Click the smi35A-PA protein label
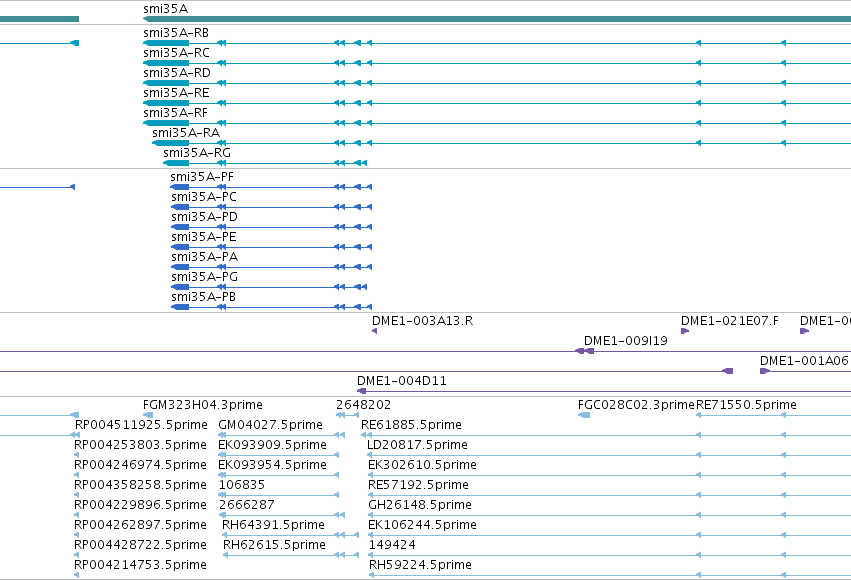 (205, 257)
